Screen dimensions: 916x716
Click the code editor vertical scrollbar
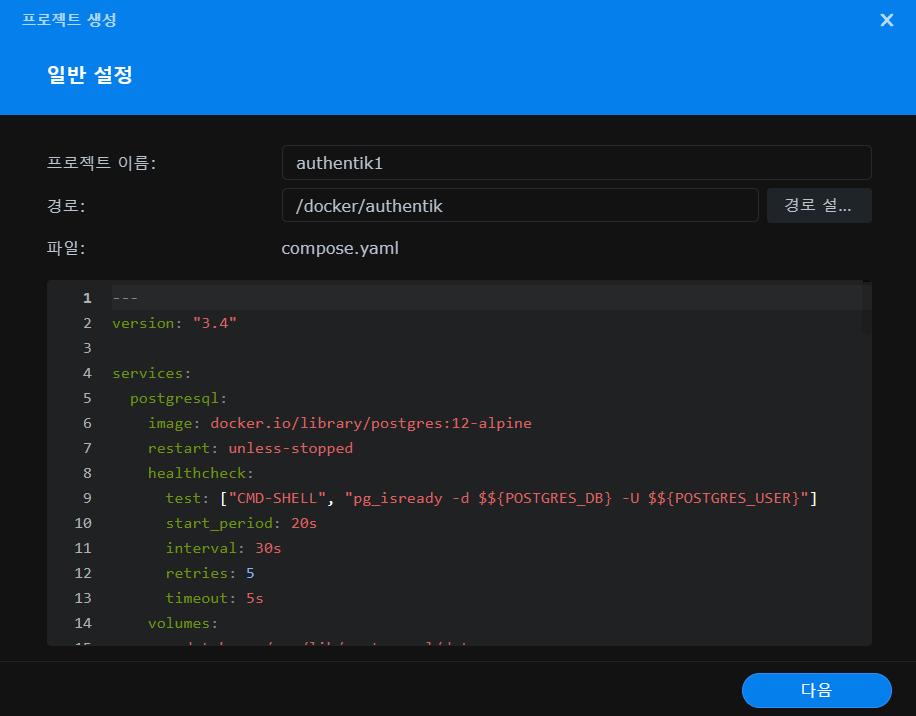click(867, 308)
